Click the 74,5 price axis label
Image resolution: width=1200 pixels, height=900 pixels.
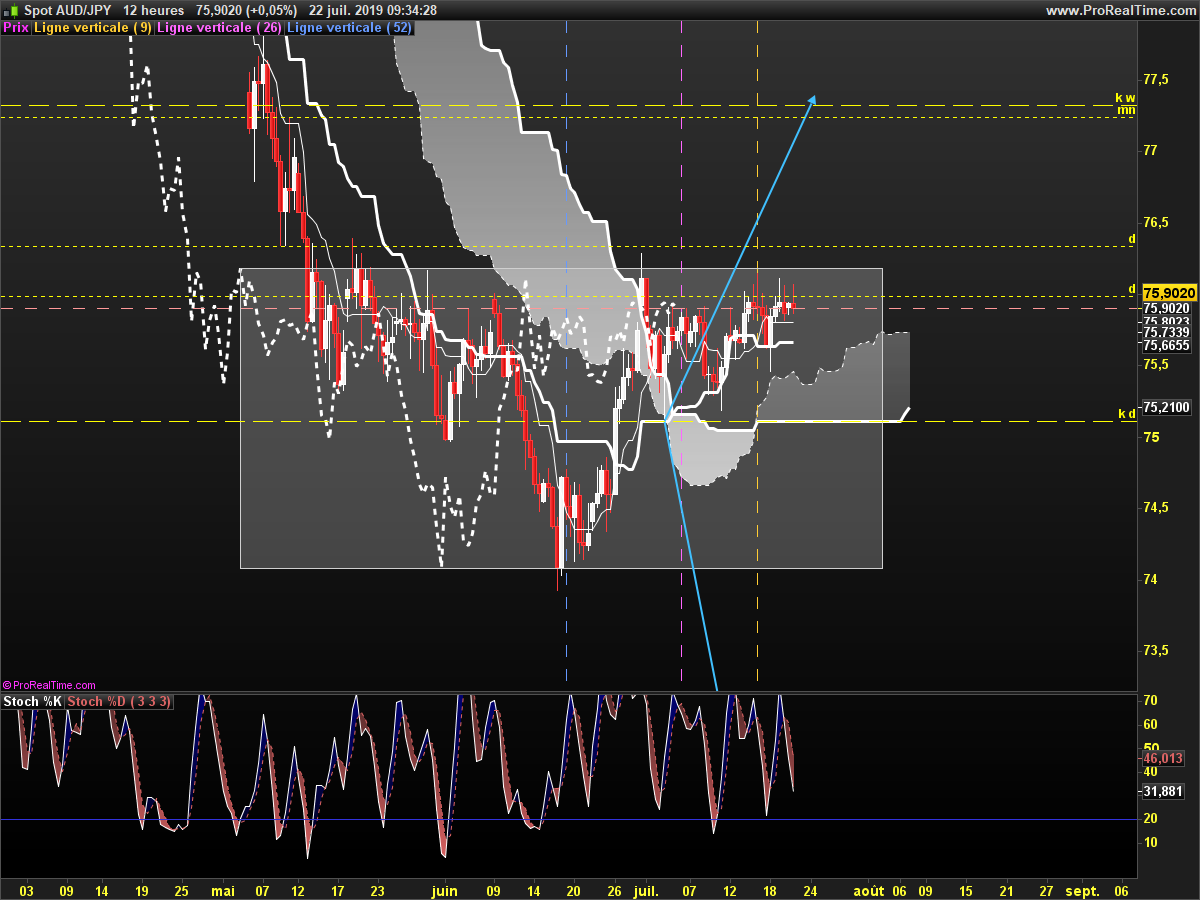1157,508
